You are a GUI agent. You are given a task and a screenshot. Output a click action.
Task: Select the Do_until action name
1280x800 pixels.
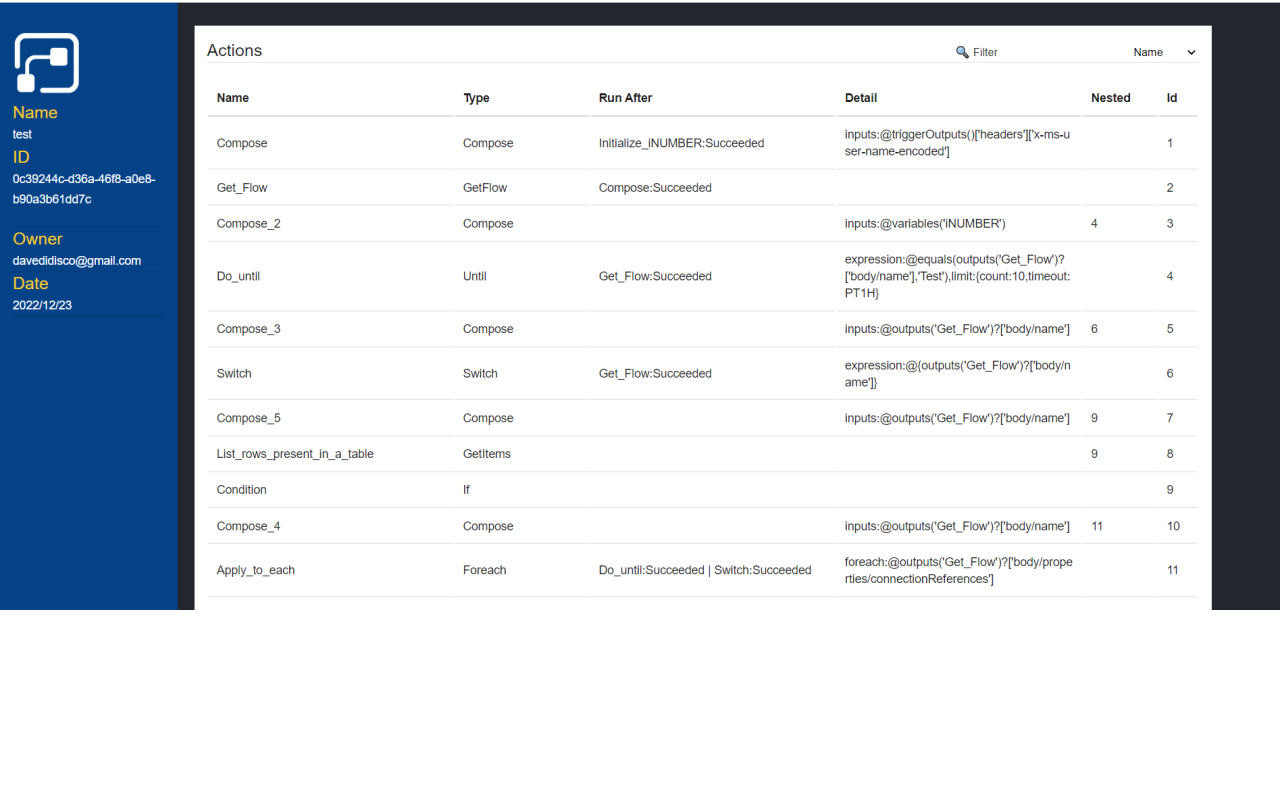(x=238, y=277)
